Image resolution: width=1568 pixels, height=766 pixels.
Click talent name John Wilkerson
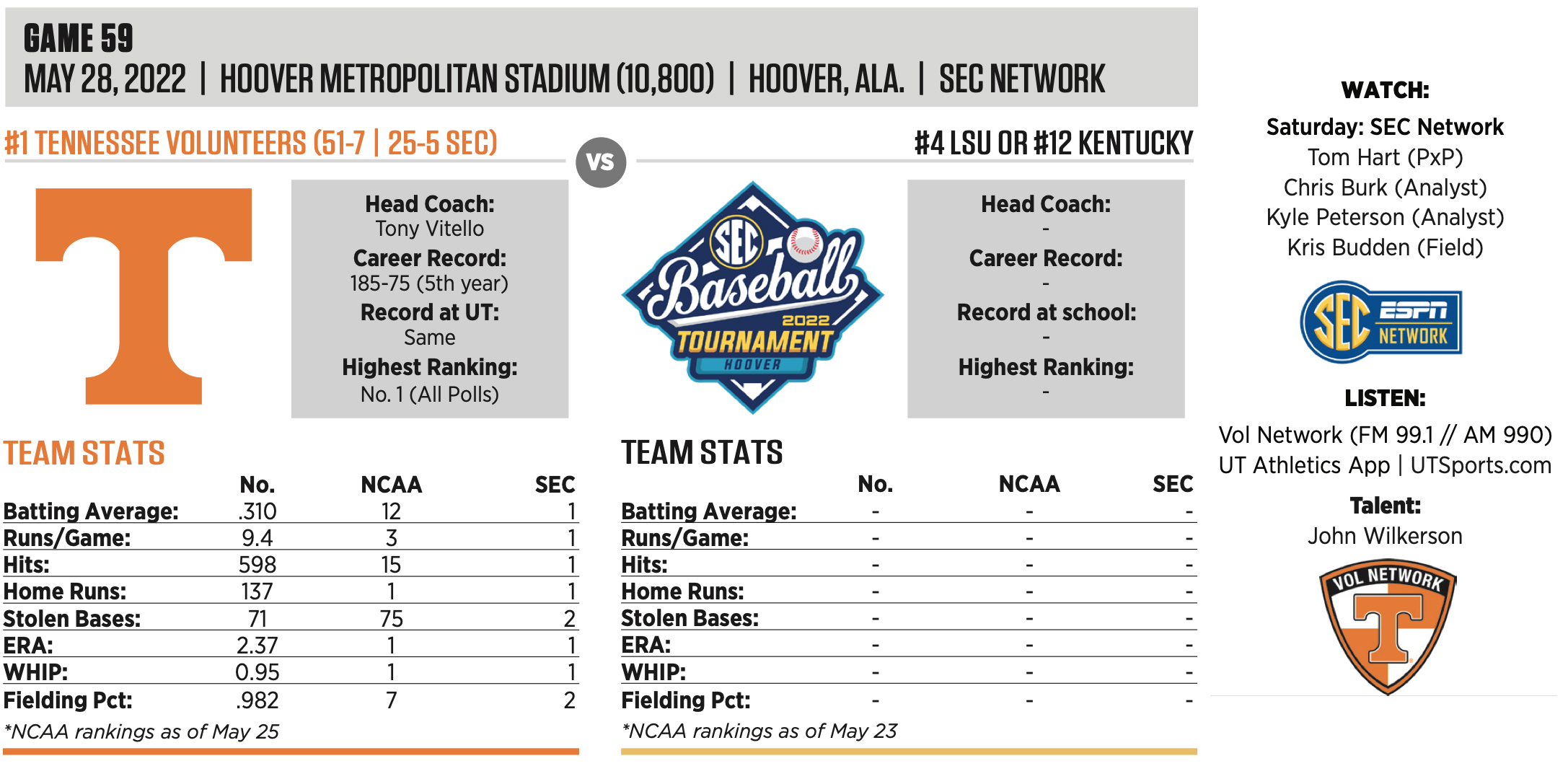point(1385,536)
